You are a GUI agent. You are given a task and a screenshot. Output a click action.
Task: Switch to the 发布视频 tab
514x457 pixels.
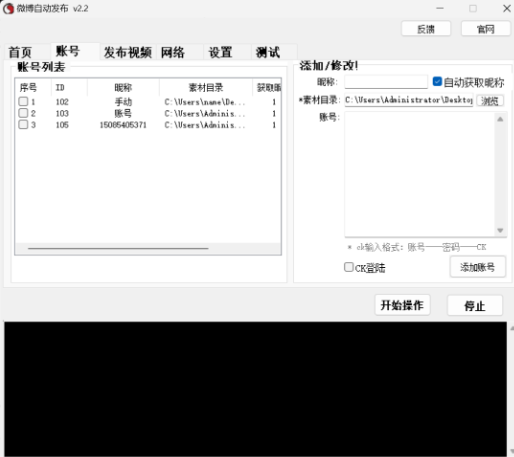point(128,52)
